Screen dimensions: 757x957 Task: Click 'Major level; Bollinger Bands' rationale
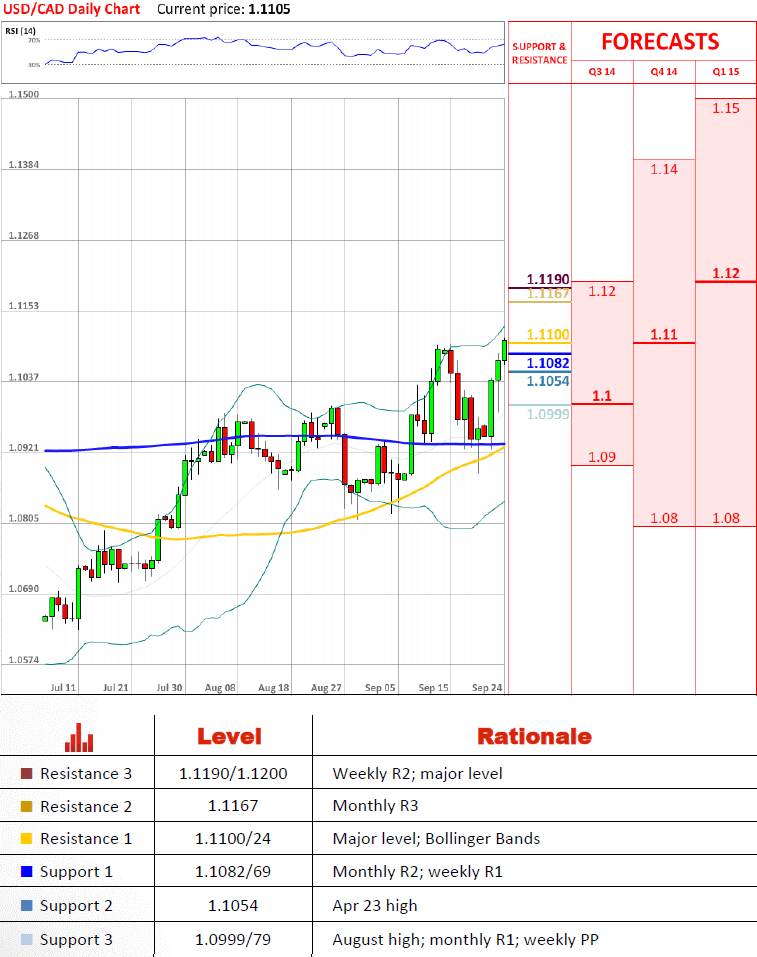tap(436, 839)
